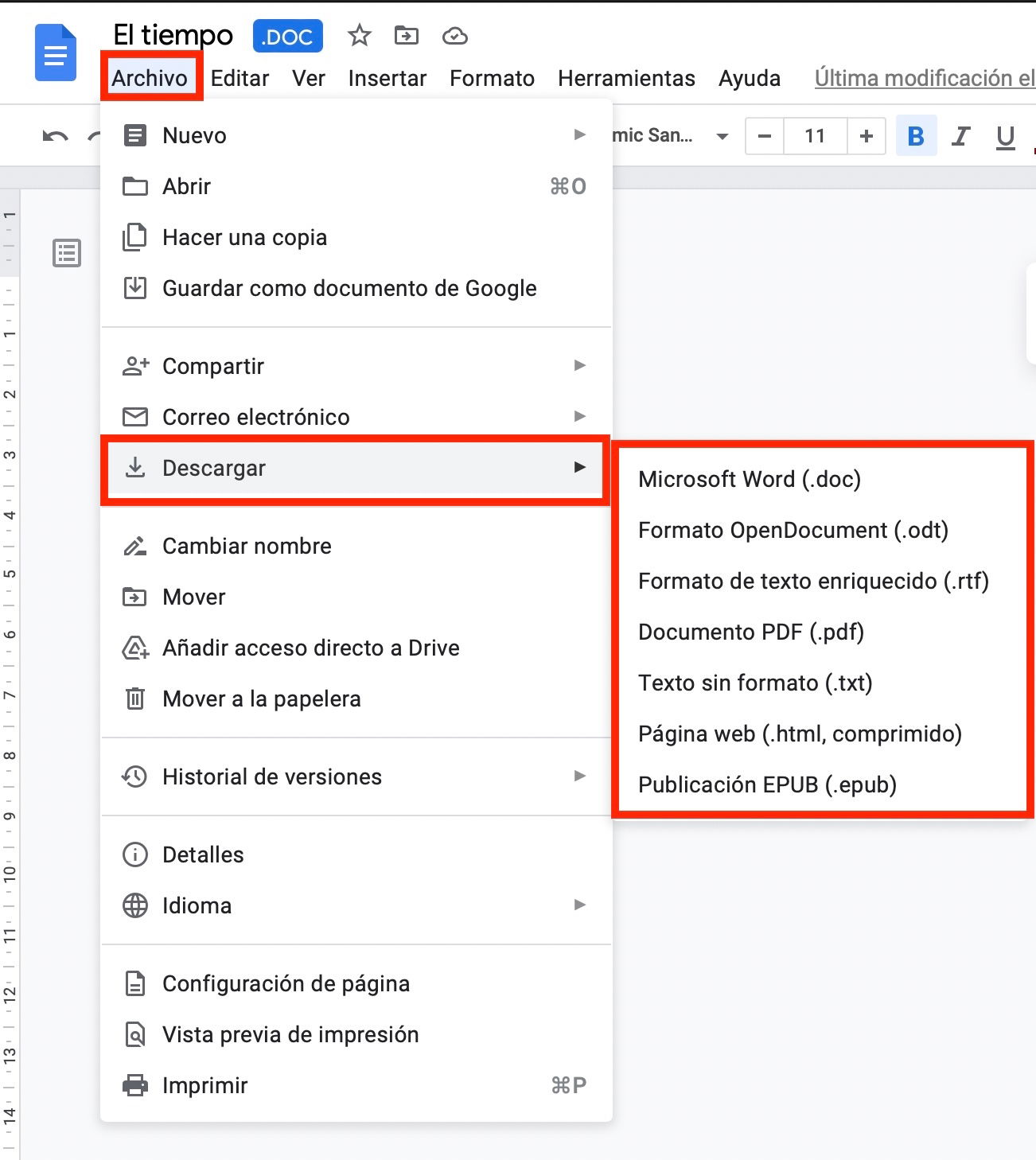Viewport: 1036px width, 1160px height.
Task: Click the .DOC badge beside title
Action: 288,36
